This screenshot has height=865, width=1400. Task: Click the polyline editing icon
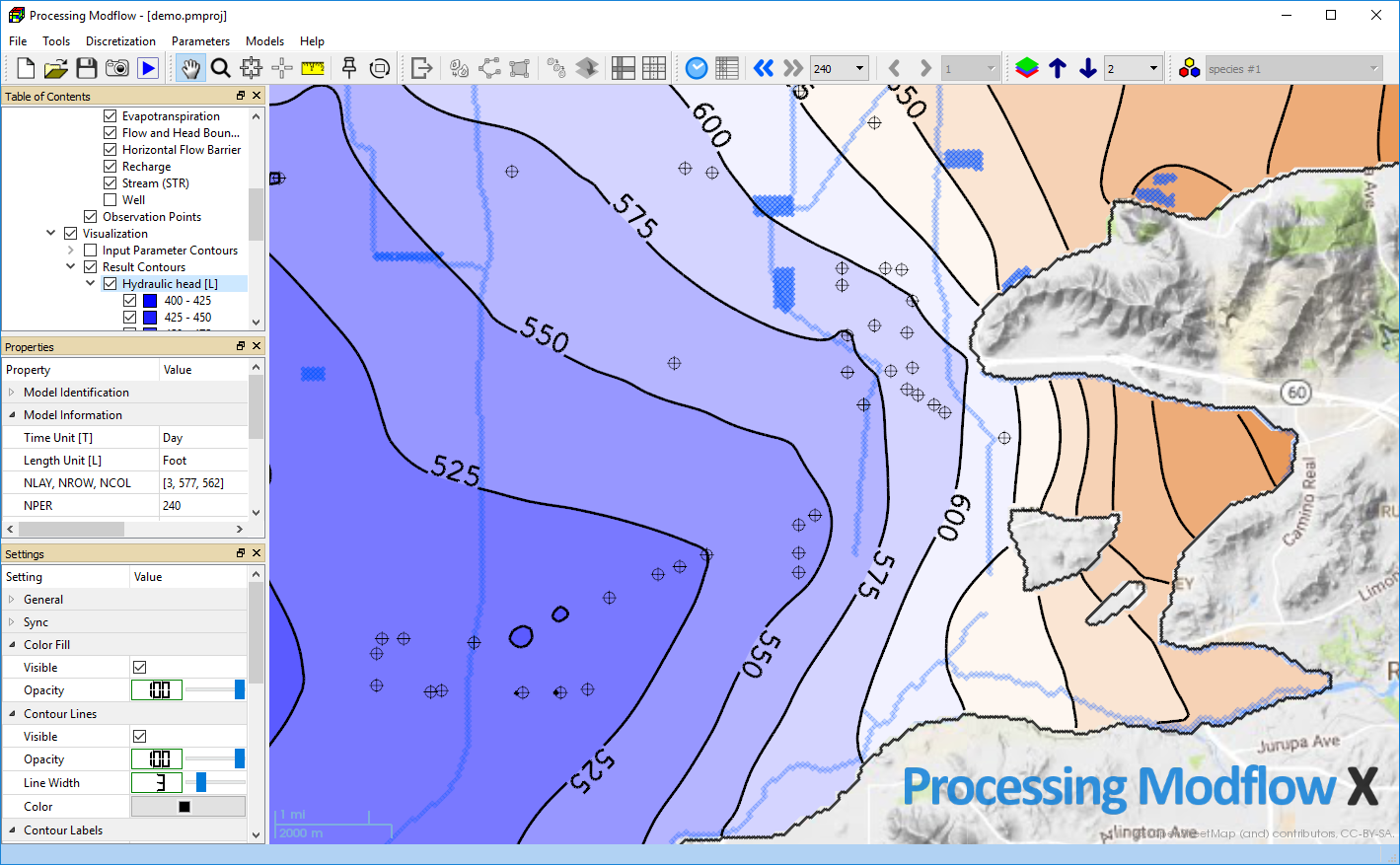(489, 68)
